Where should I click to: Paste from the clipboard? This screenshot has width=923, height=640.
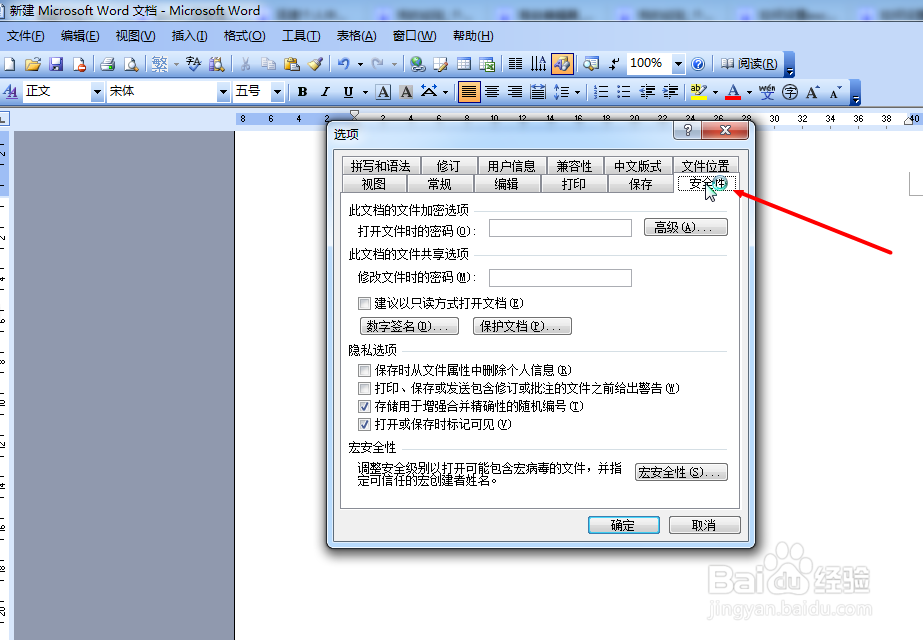[x=291, y=64]
